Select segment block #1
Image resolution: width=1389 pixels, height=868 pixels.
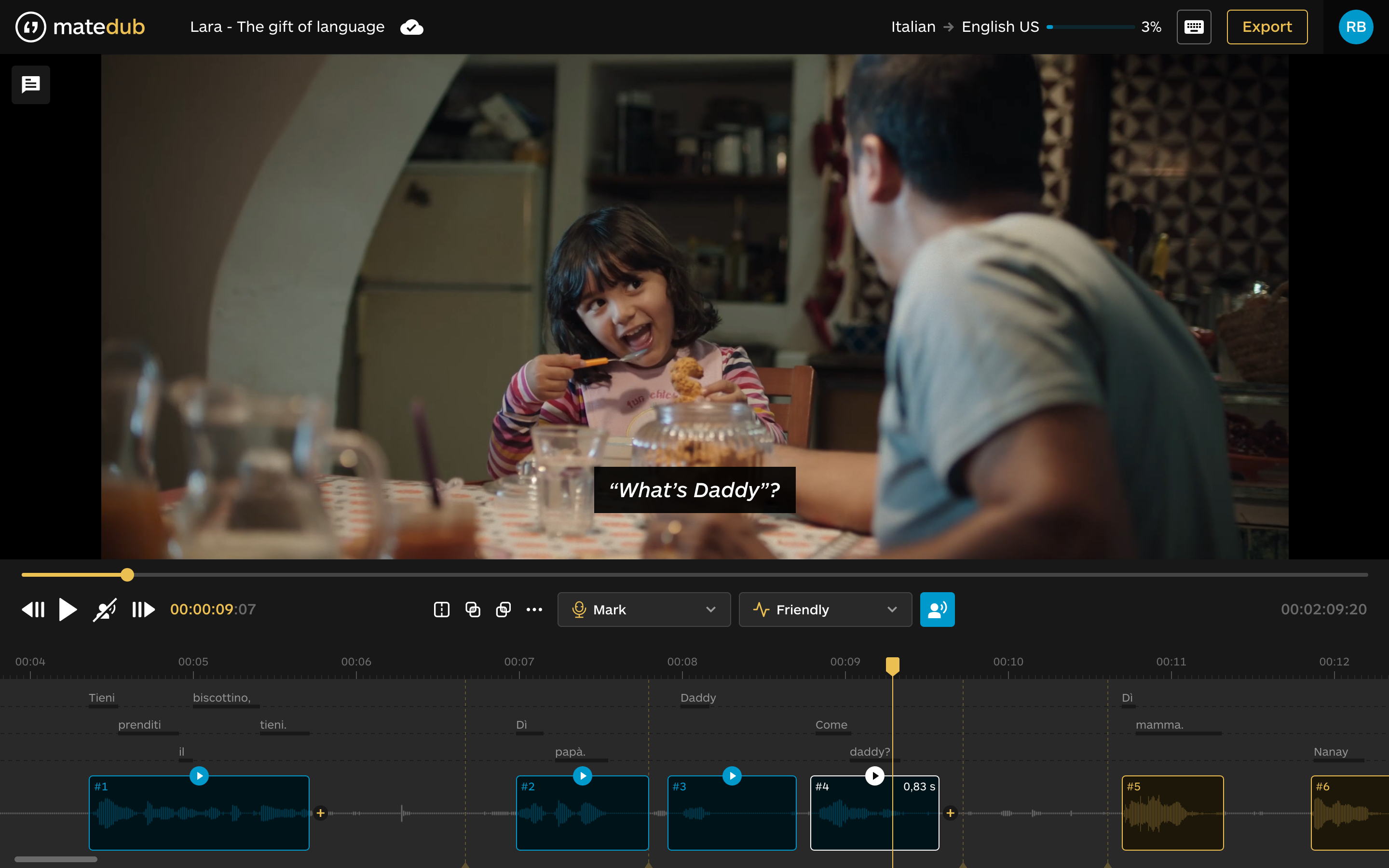pos(199,813)
